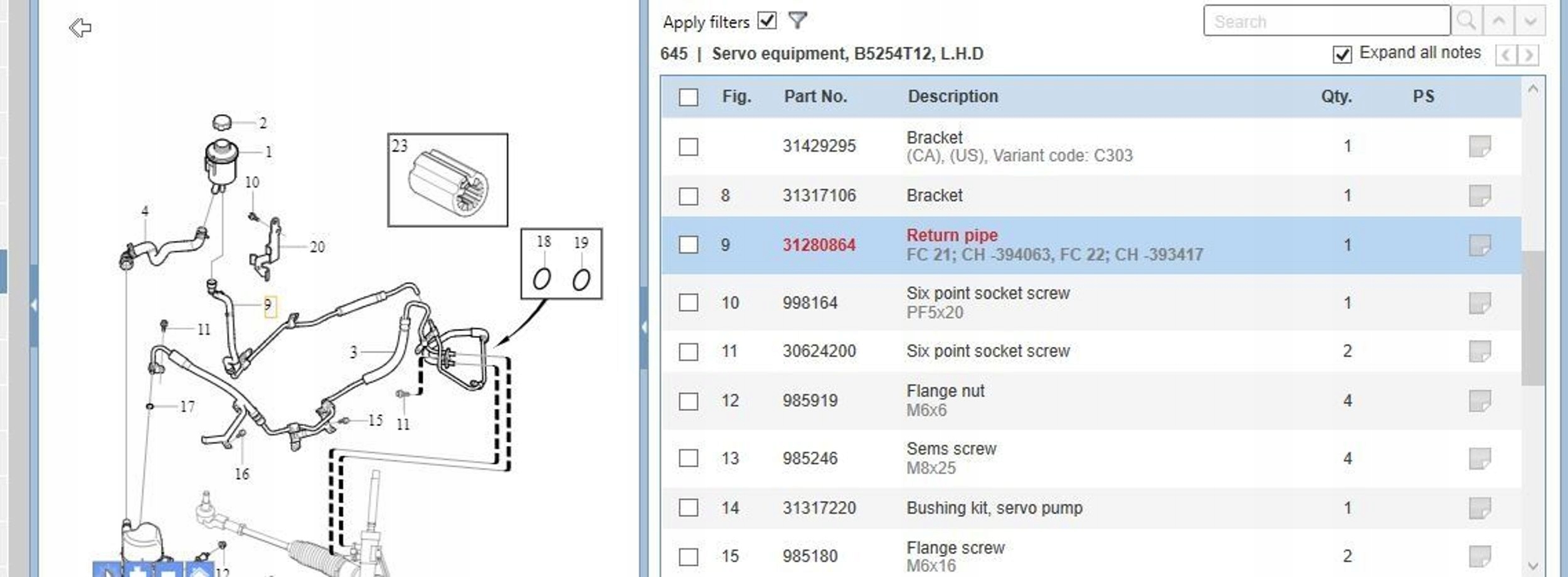This screenshot has height=577, width=1568.
Task: Collapse the panel left of the diagram
Action: 34,305
